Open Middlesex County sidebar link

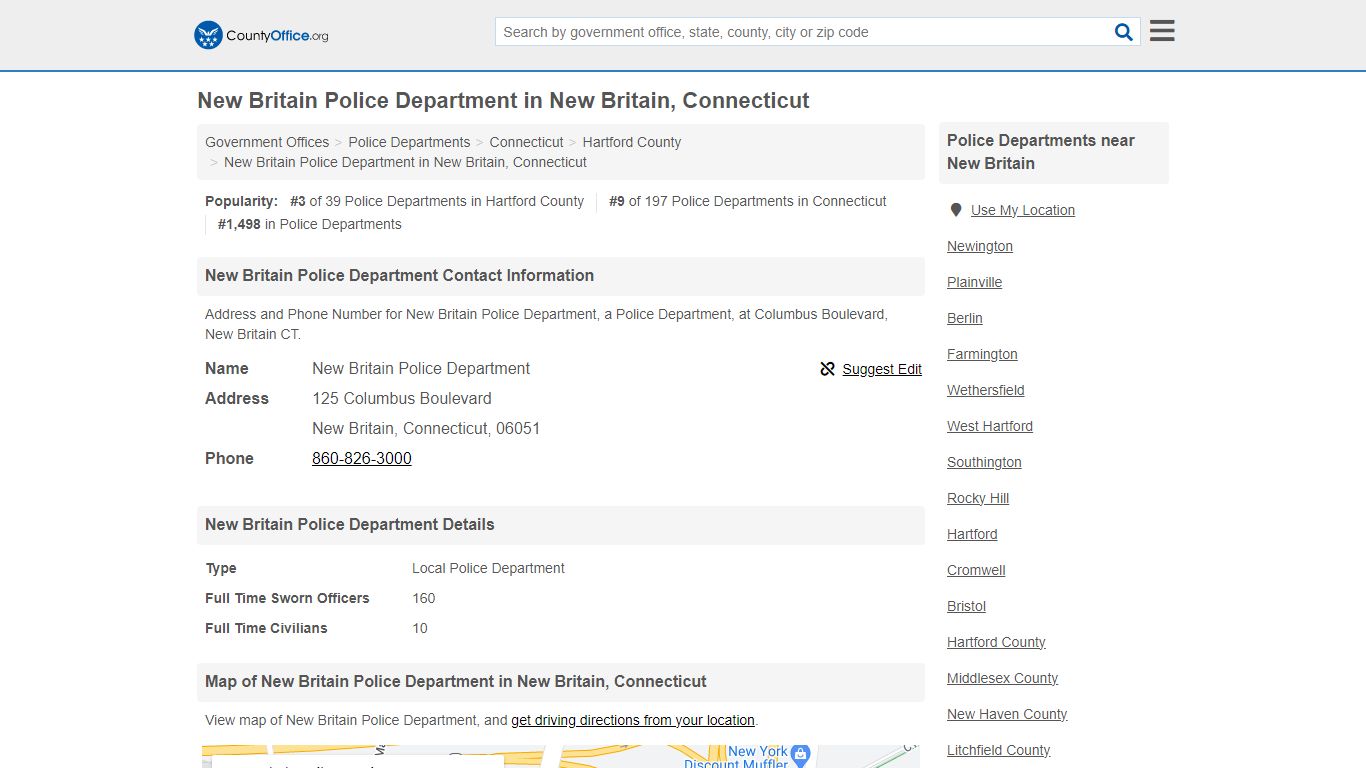1002,678
